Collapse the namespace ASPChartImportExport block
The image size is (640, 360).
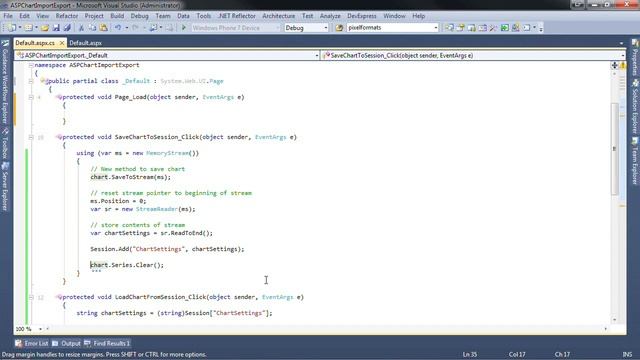tap(31, 65)
